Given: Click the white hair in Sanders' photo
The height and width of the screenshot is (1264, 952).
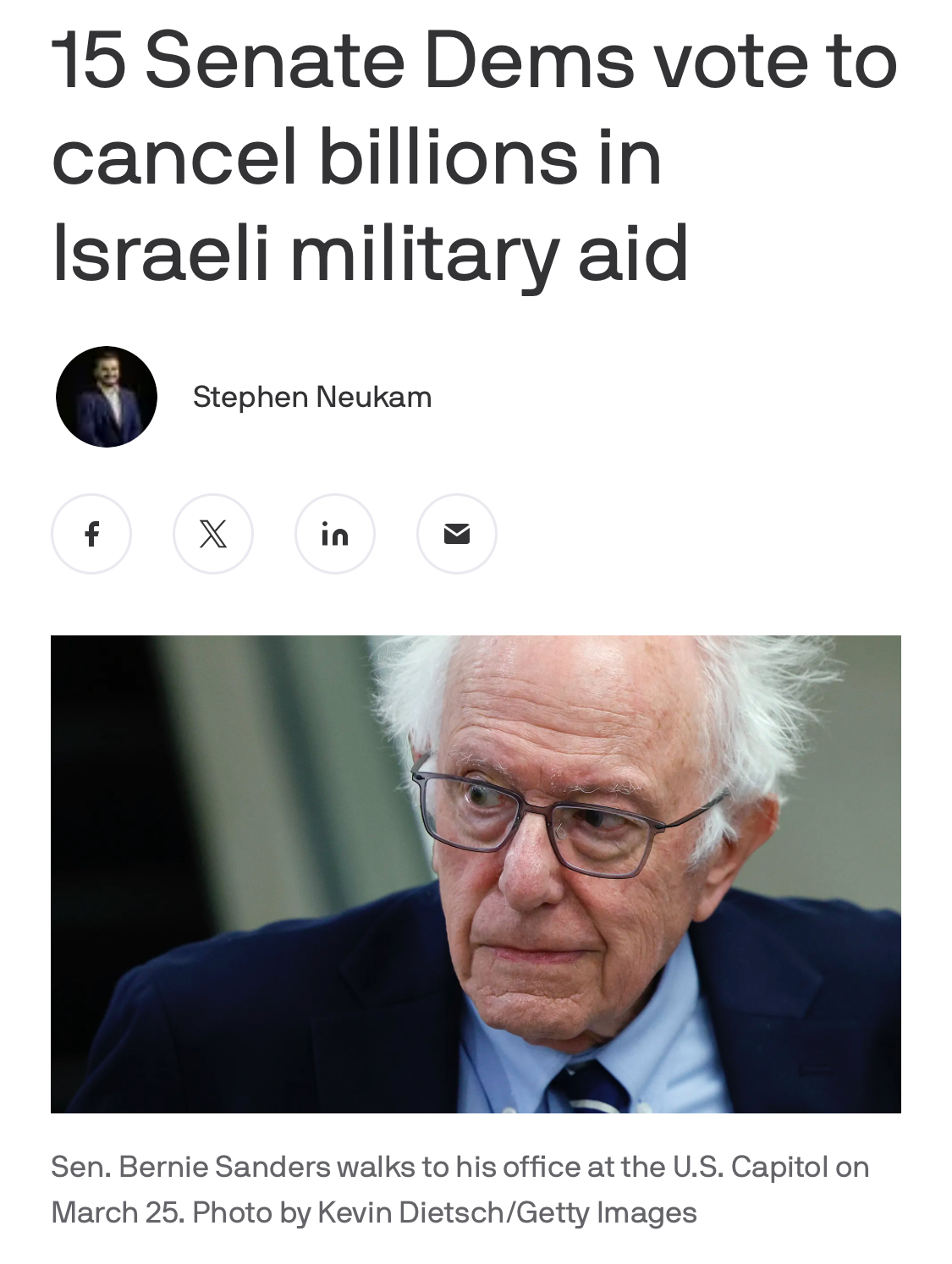Looking at the screenshot, I should (753, 702).
